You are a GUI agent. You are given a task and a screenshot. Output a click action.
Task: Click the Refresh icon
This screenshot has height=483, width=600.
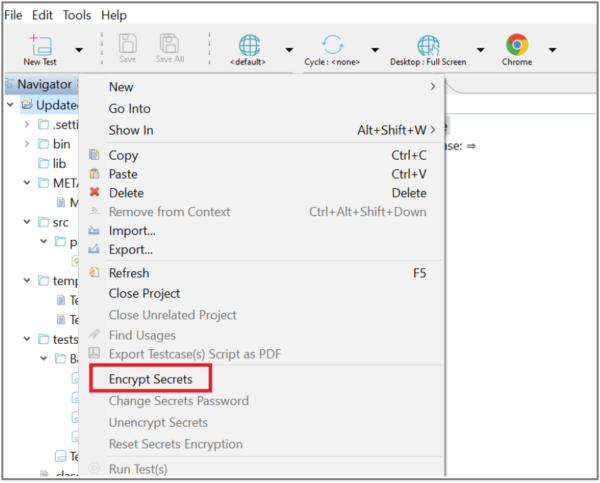pos(94,273)
